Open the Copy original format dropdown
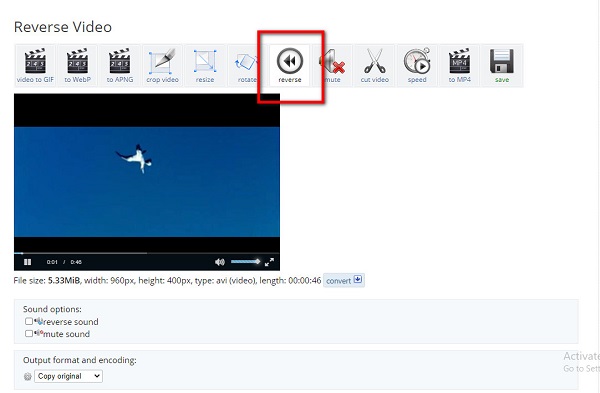Viewport: 600px width, 393px height. click(68, 376)
